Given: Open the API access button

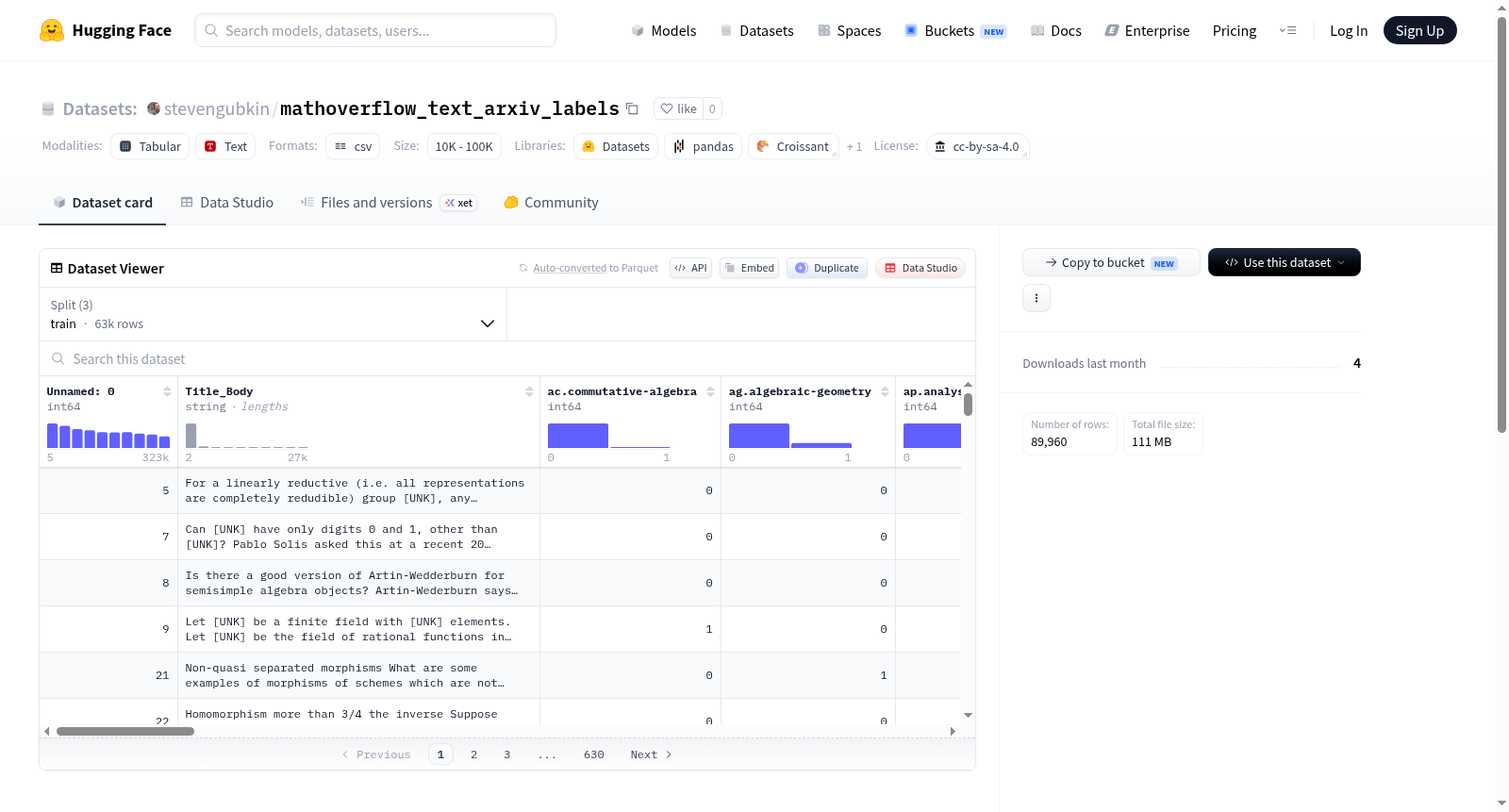Looking at the screenshot, I should point(690,268).
